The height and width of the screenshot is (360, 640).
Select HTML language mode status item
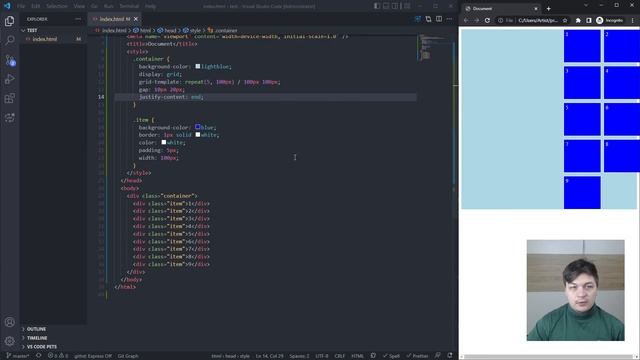pyautogui.click(x=358, y=356)
